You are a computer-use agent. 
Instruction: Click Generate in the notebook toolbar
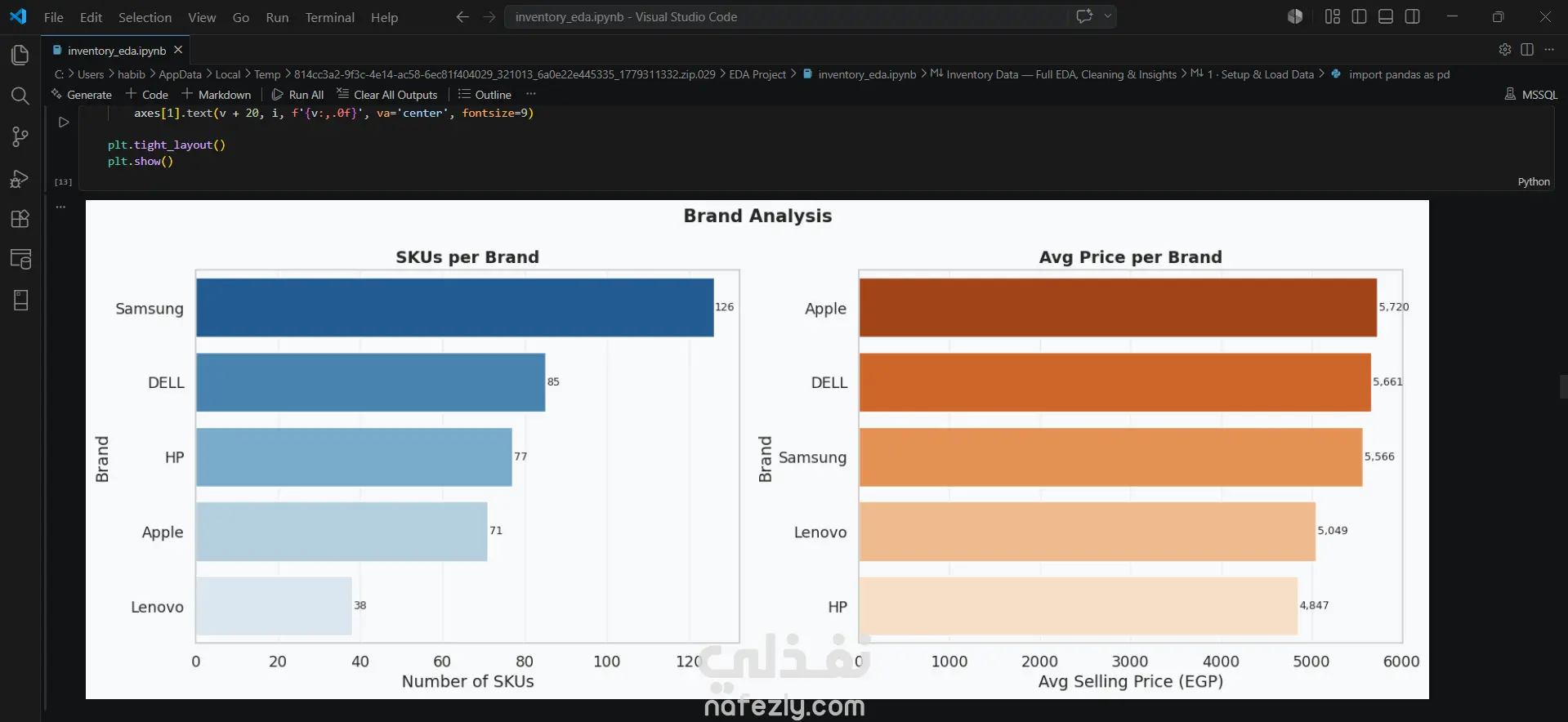82,95
